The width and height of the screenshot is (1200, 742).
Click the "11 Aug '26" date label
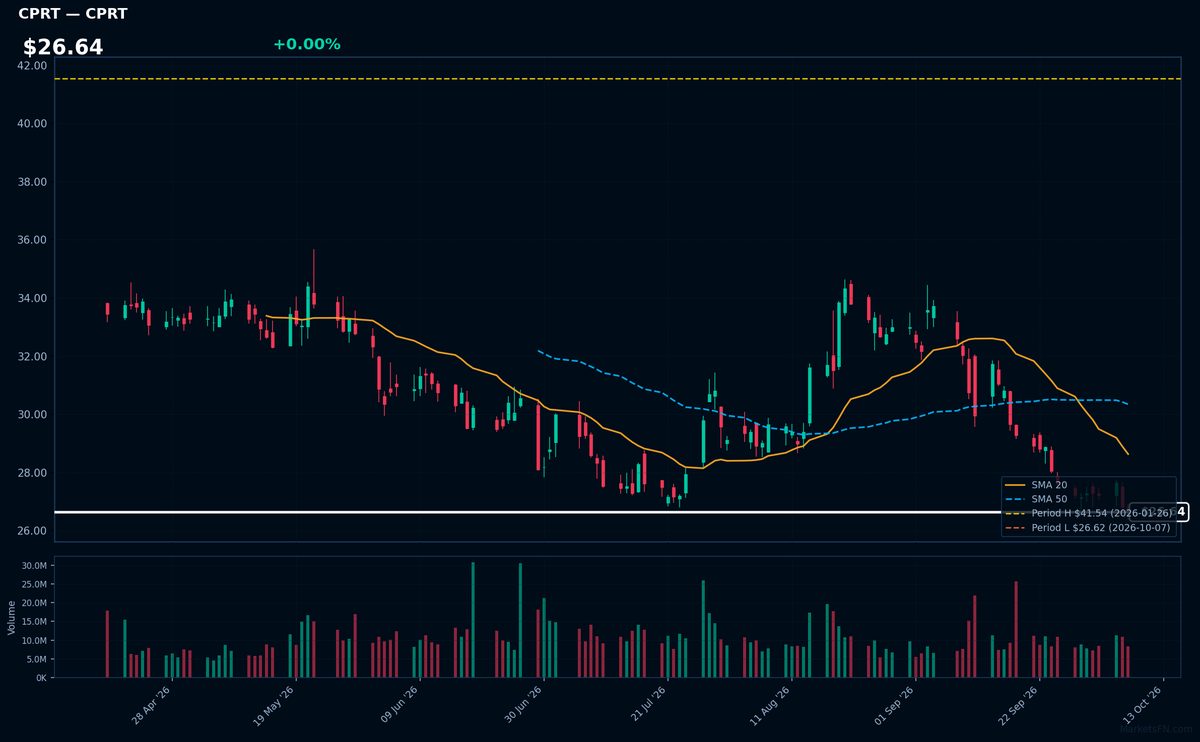click(x=769, y=704)
